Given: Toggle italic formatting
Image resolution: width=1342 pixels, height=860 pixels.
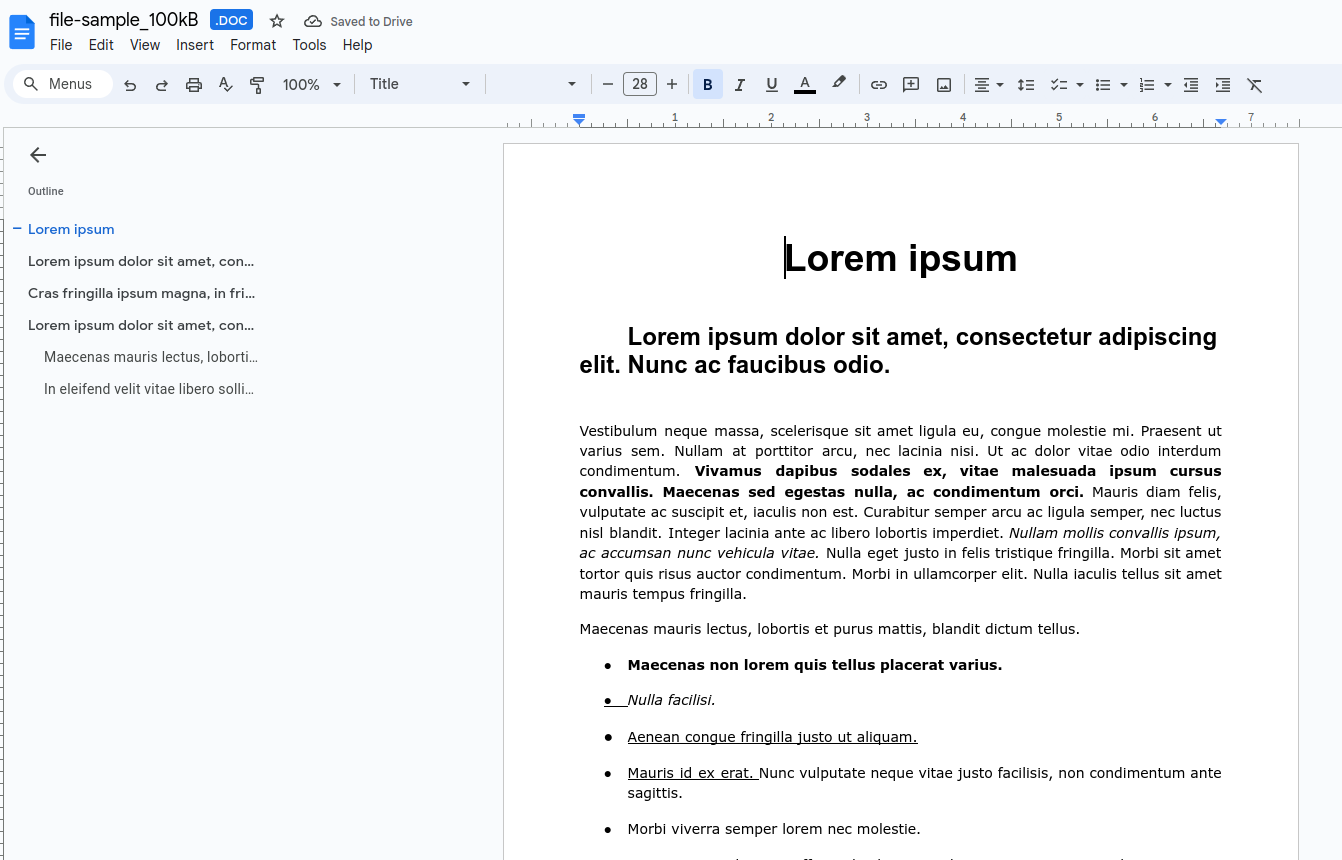Looking at the screenshot, I should coord(740,85).
